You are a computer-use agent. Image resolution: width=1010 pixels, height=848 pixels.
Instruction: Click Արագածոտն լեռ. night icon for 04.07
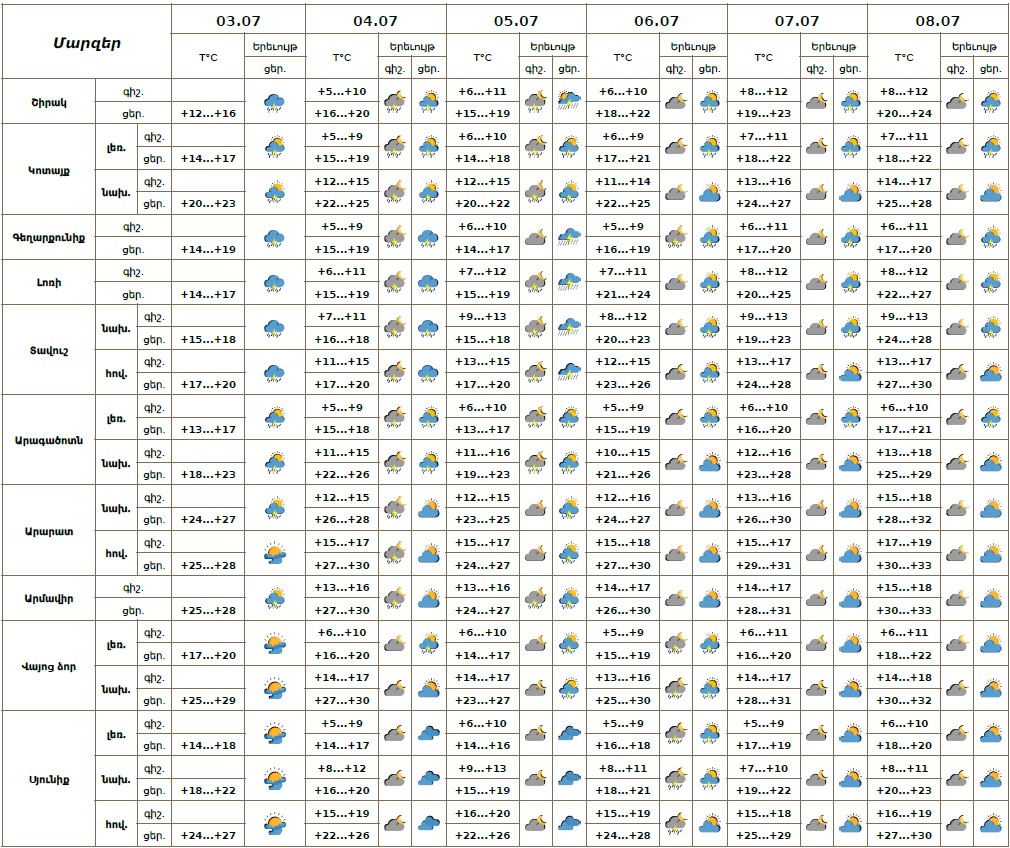click(395, 418)
